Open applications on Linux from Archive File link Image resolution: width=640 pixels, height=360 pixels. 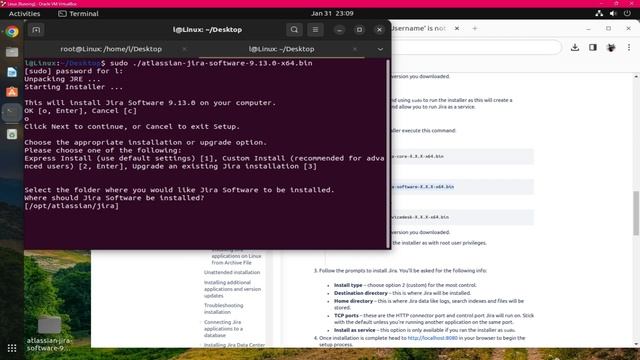tap(236, 256)
